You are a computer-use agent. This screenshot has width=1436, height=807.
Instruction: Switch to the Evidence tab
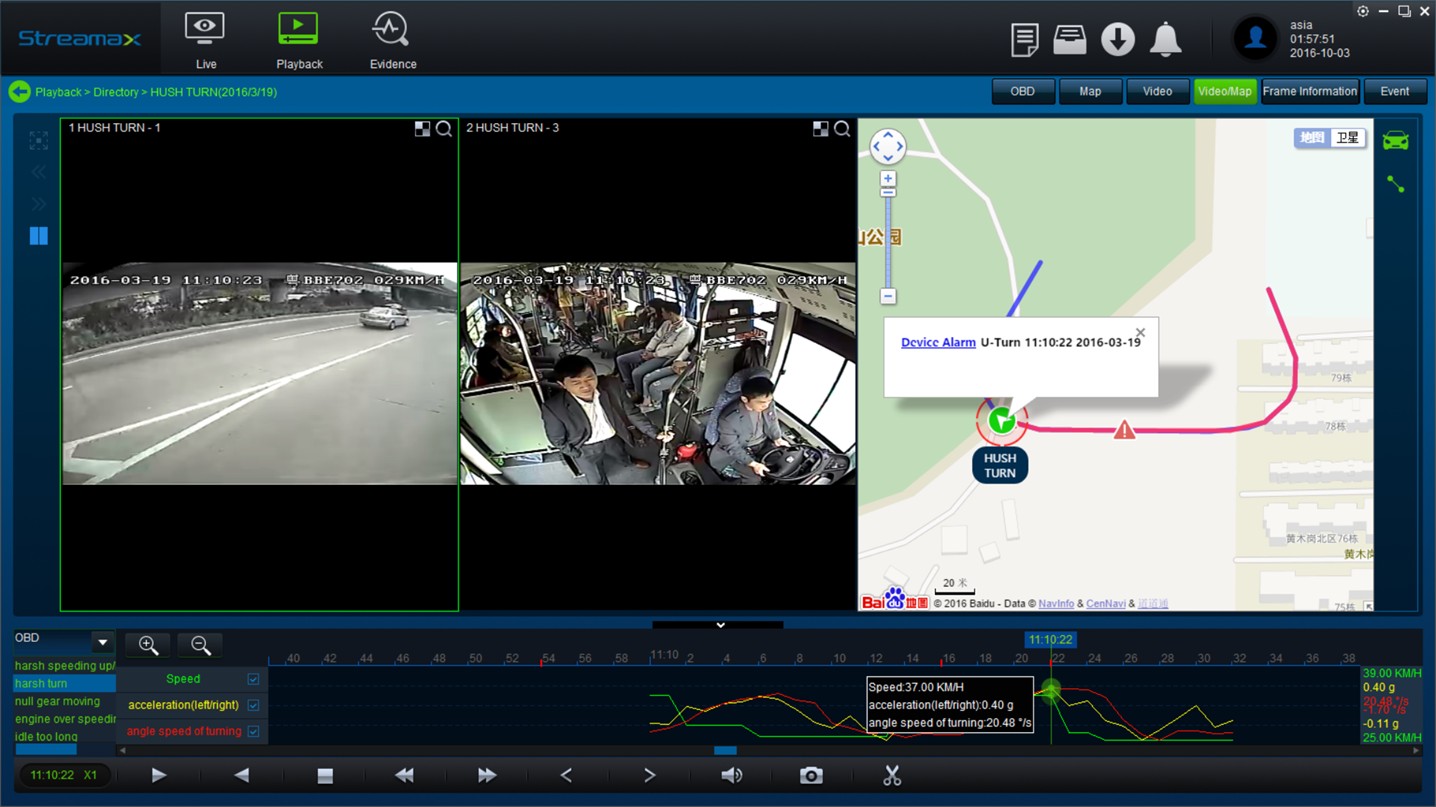tap(392, 40)
